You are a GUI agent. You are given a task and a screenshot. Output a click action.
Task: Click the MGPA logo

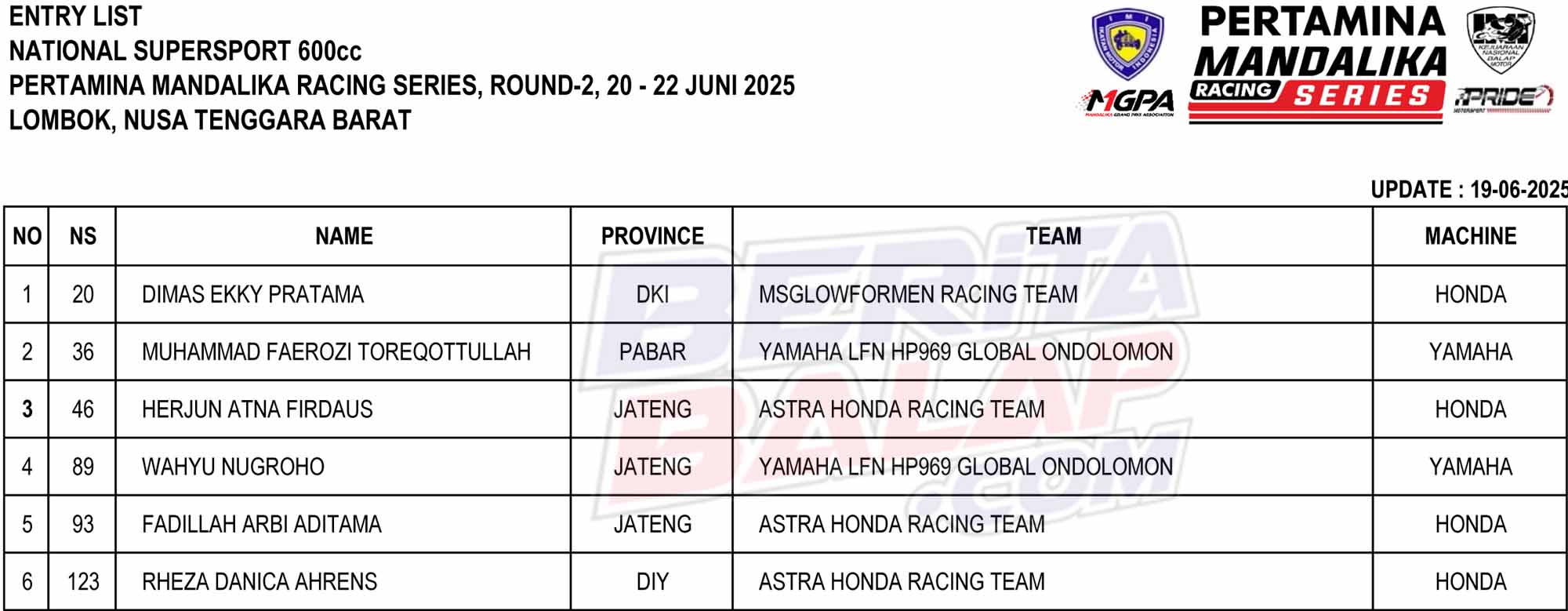click(x=1127, y=103)
